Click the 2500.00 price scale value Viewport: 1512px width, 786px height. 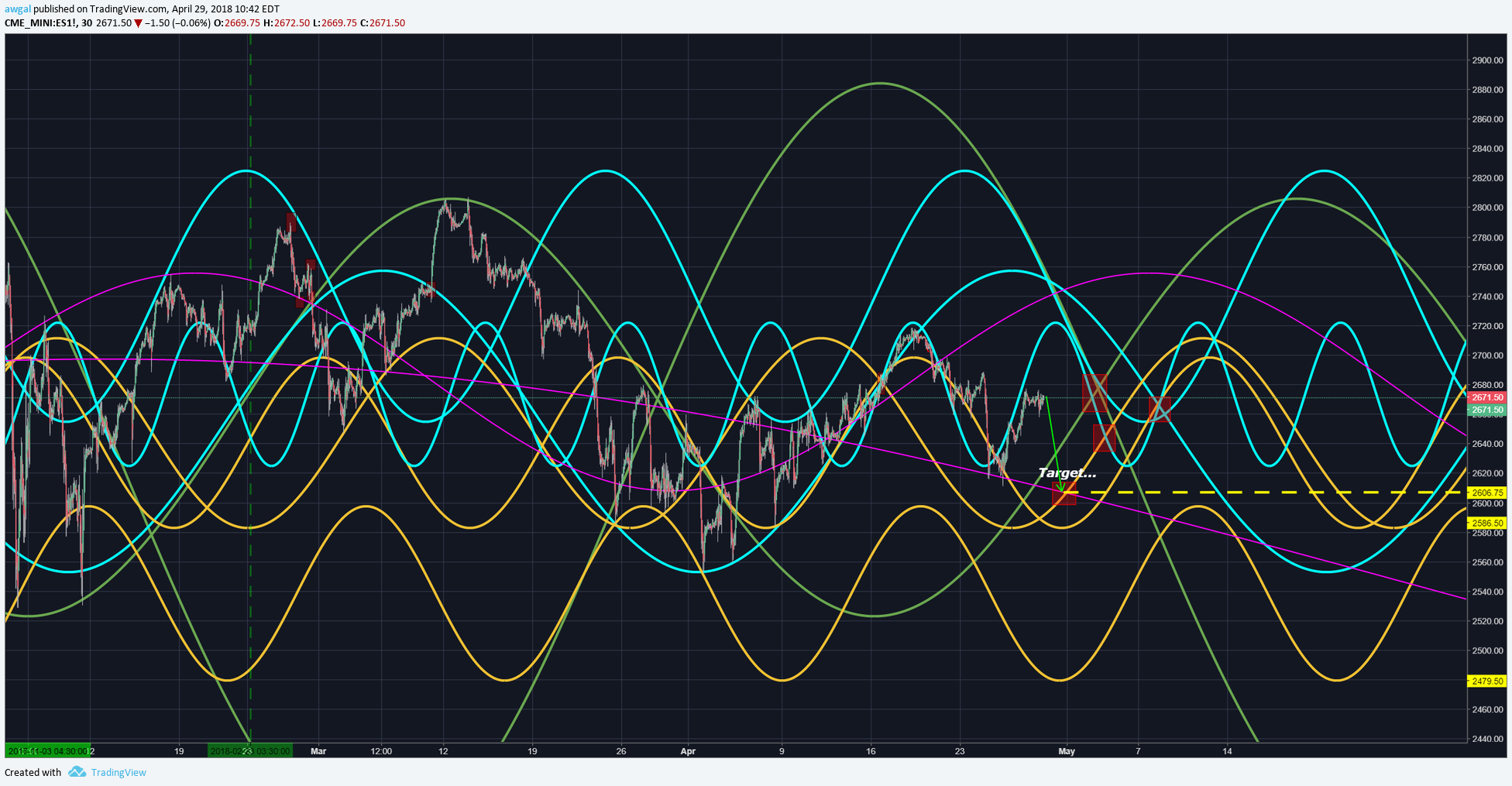[x=1487, y=650]
